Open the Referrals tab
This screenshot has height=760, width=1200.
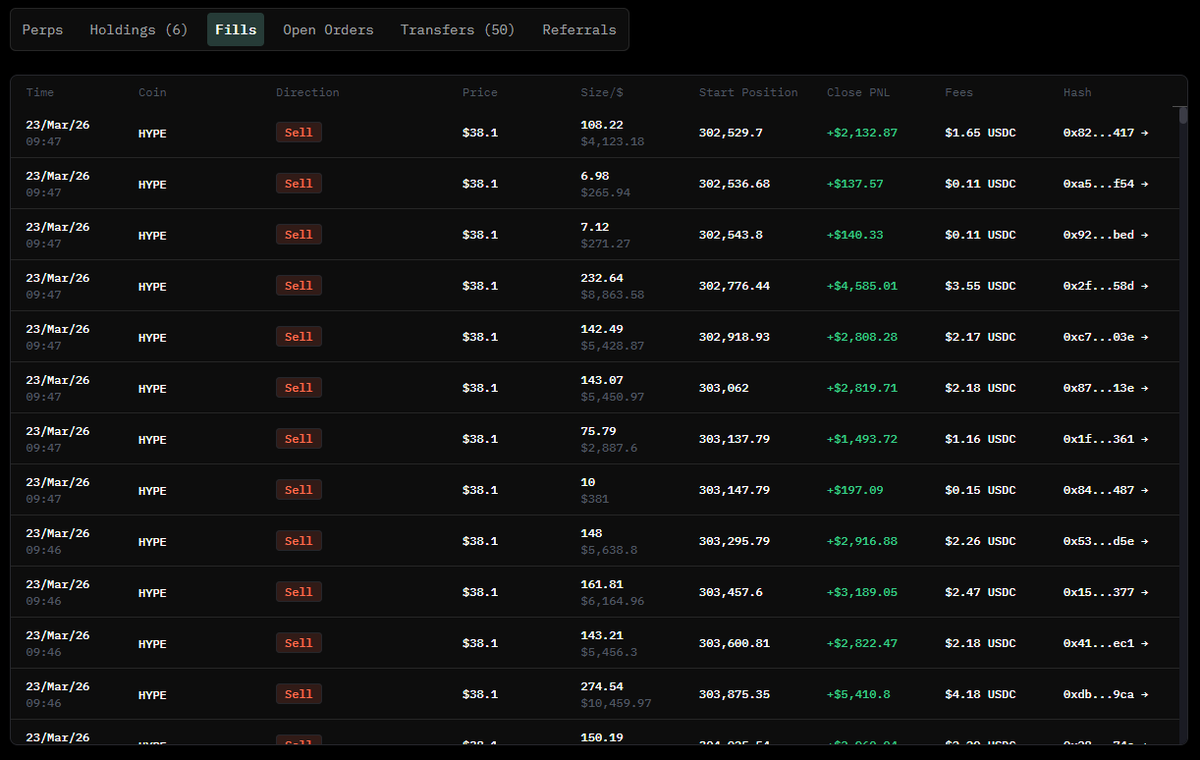coord(579,30)
